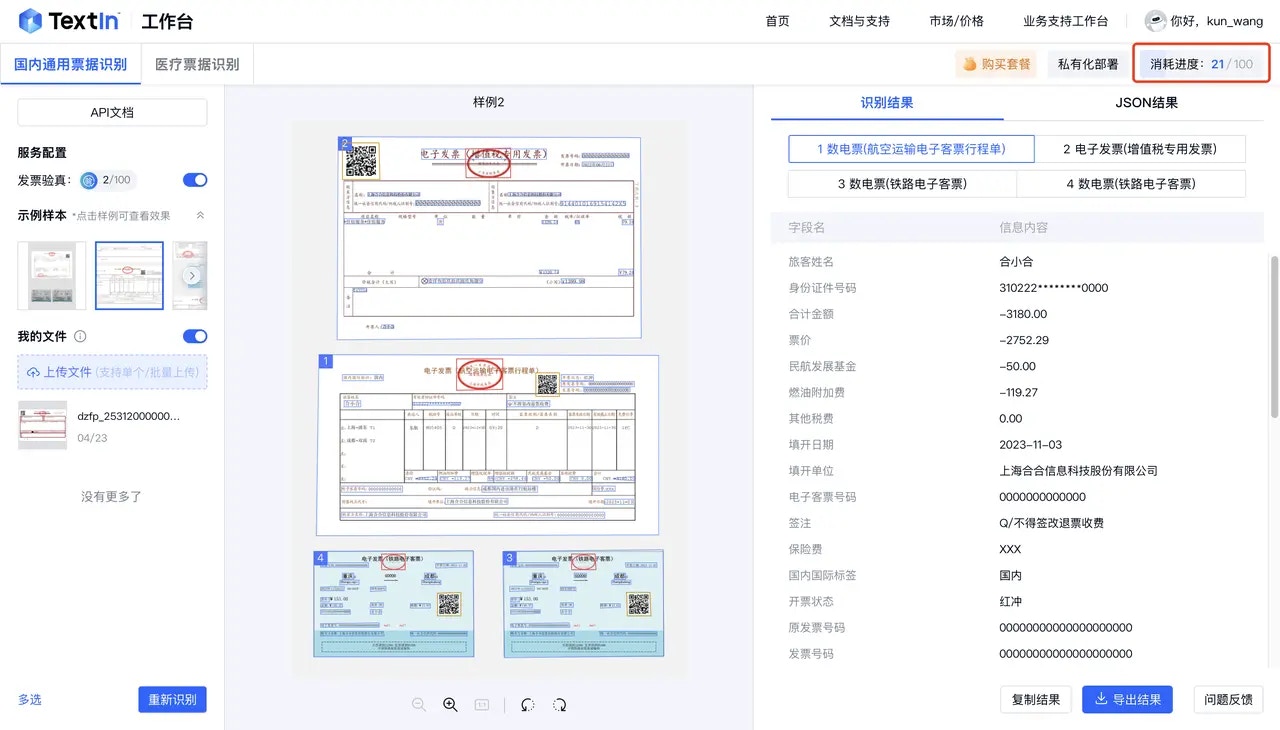Select region marker 1 on preview

[x=325, y=361]
